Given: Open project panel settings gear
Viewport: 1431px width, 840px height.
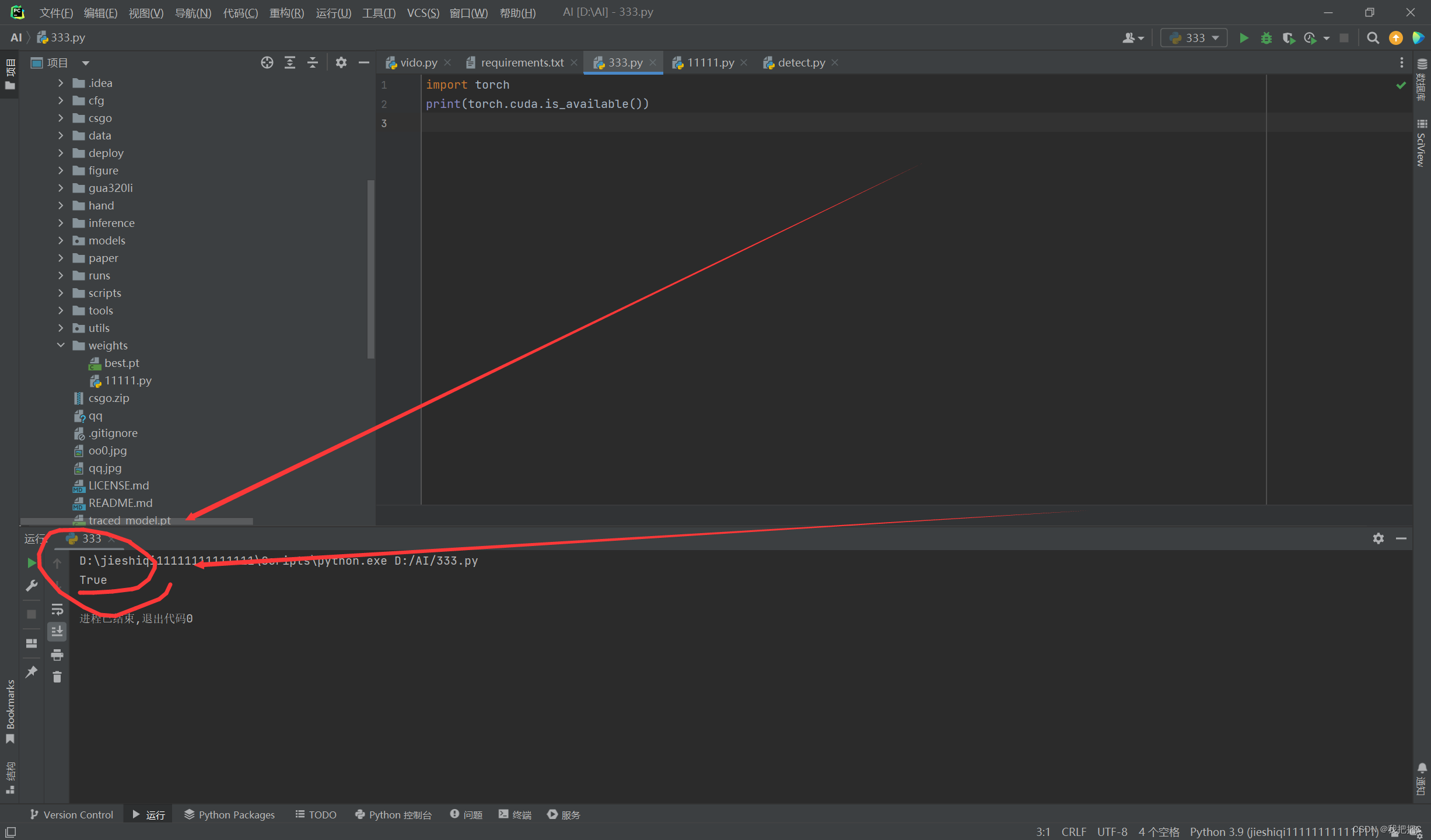Looking at the screenshot, I should (341, 62).
